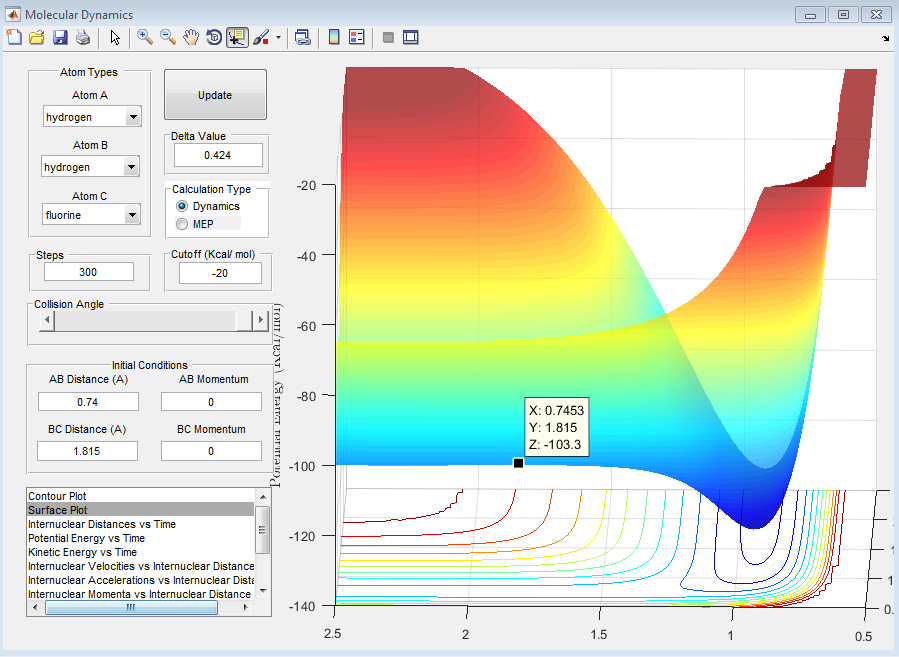Toggle the Data Cursor tool
Viewport: 899px width, 657px height.
(x=237, y=38)
